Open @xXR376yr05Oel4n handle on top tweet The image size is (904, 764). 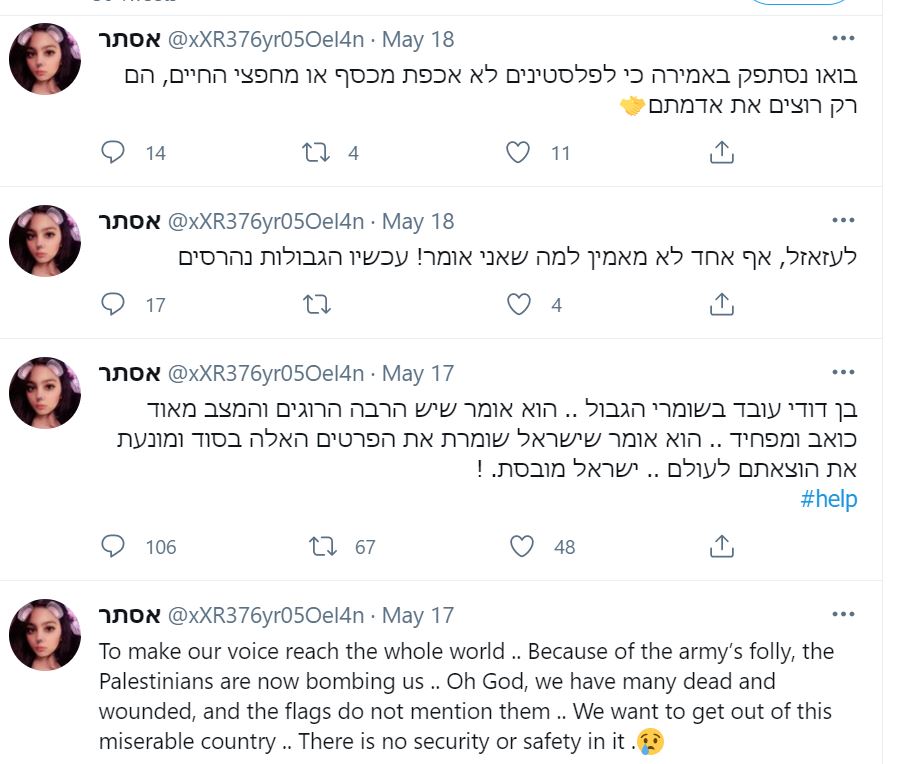point(266,40)
